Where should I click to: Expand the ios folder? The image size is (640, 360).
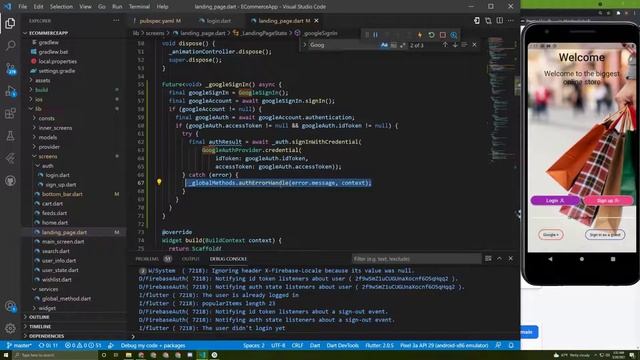[x=39, y=99]
